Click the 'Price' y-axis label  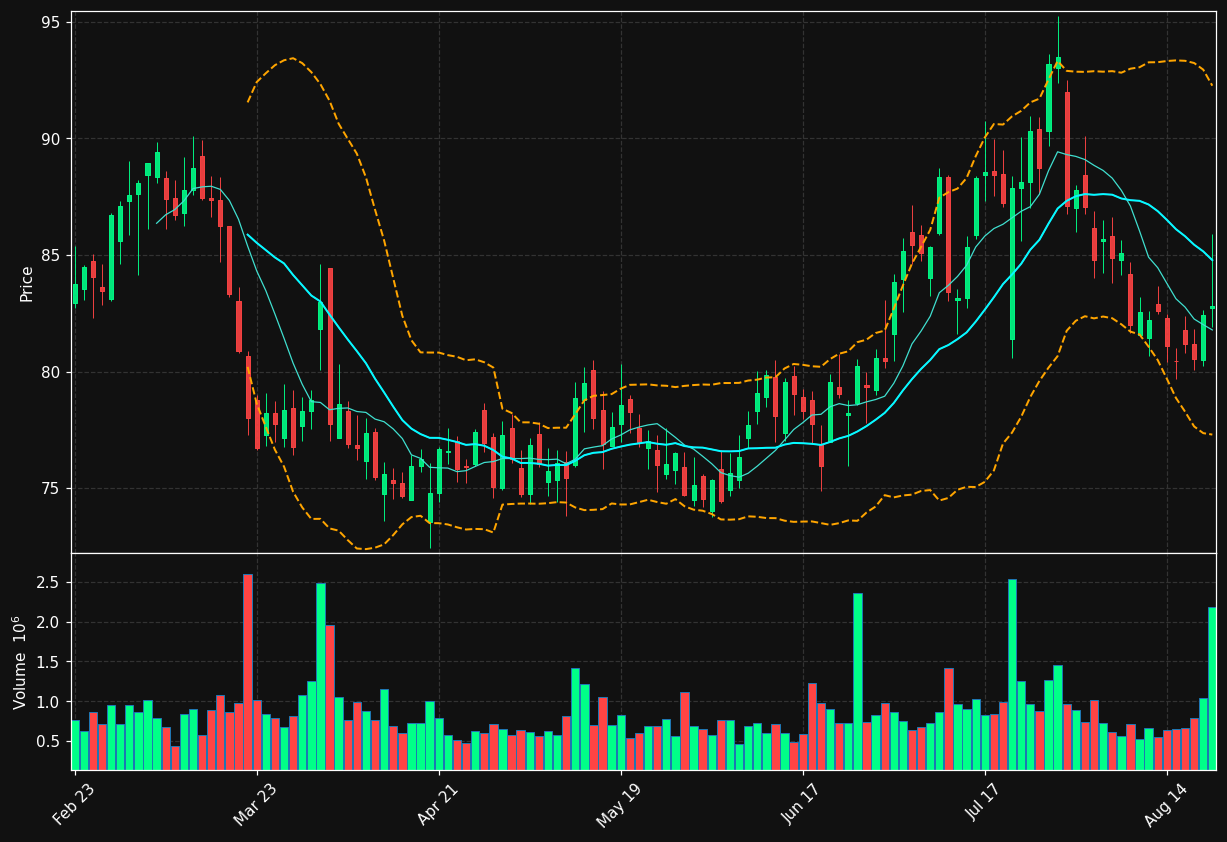click(27, 283)
